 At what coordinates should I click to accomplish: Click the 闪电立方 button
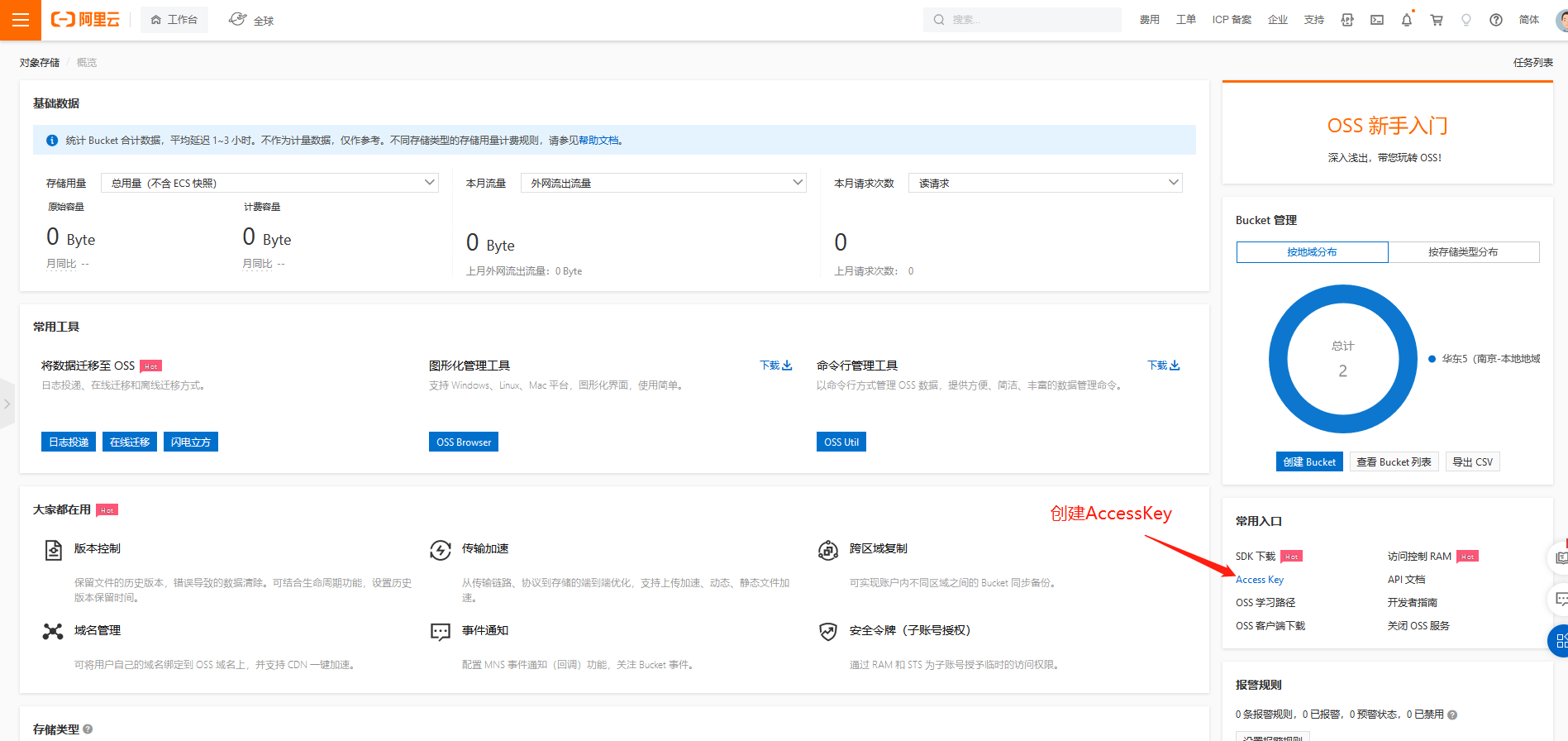tap(191, 442)
